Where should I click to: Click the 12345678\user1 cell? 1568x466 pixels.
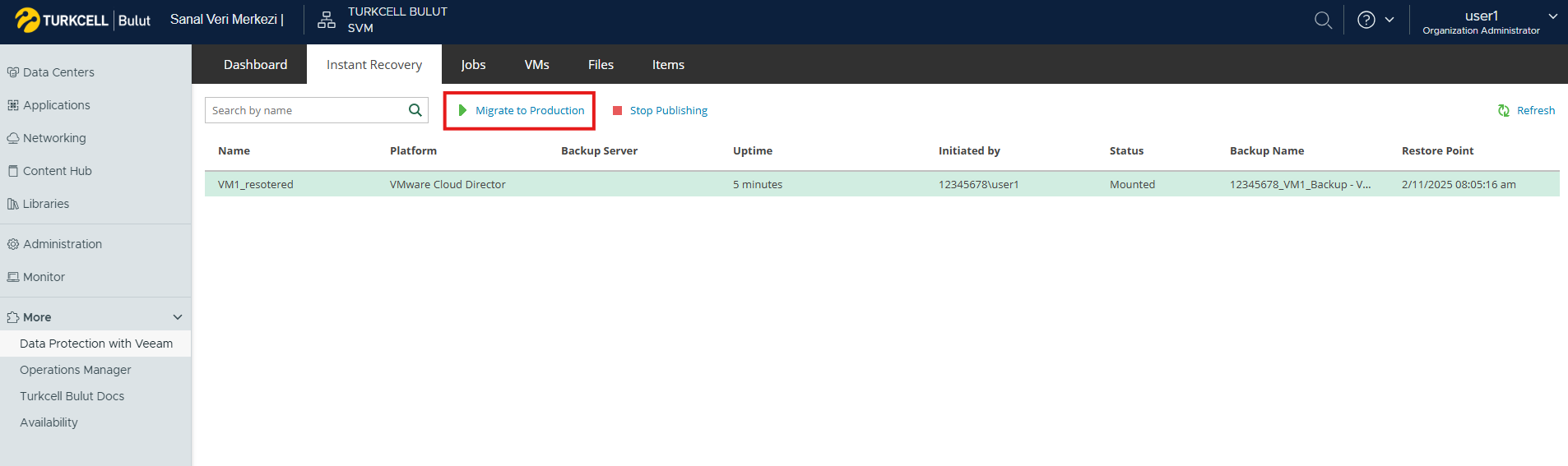[x=978, y=184]
